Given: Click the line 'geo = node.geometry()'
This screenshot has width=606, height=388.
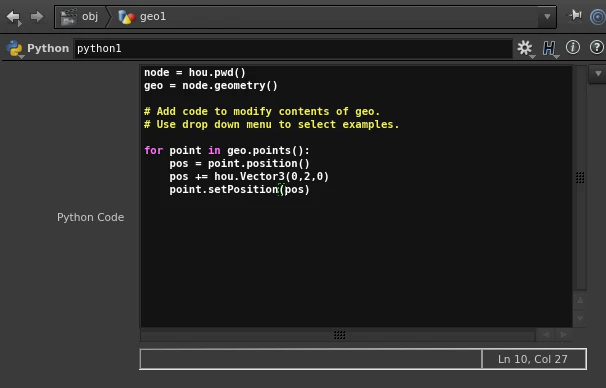Looking at the screenshot, I should click(211, 85).
